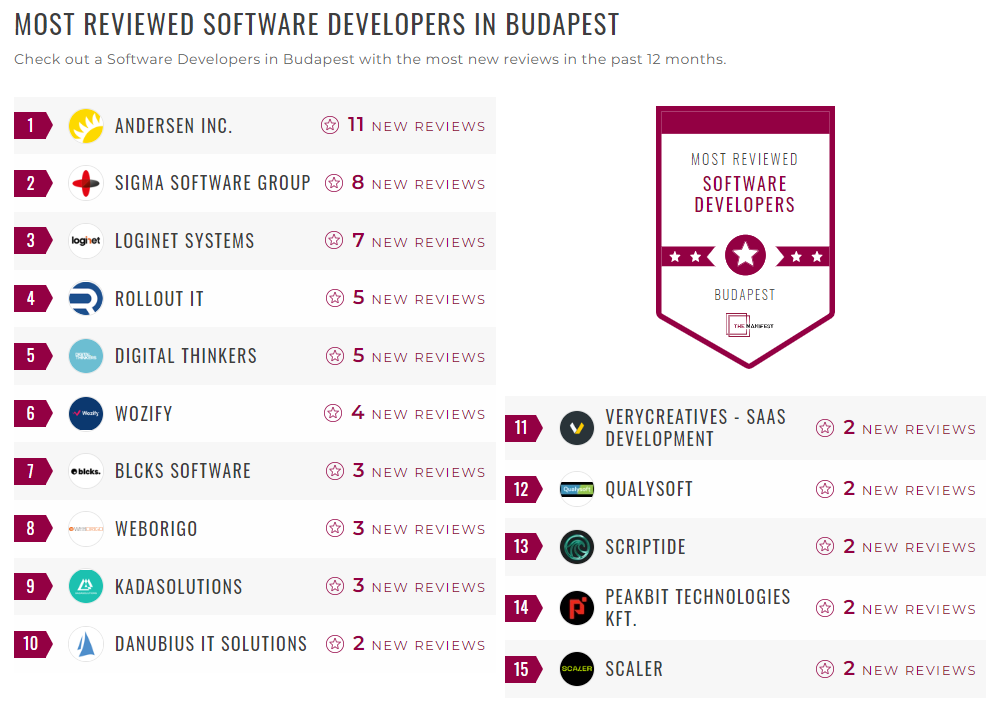Click the Scaler black circular logo
This screenshot has height=705, width=993.
click(x=576, y=669)
